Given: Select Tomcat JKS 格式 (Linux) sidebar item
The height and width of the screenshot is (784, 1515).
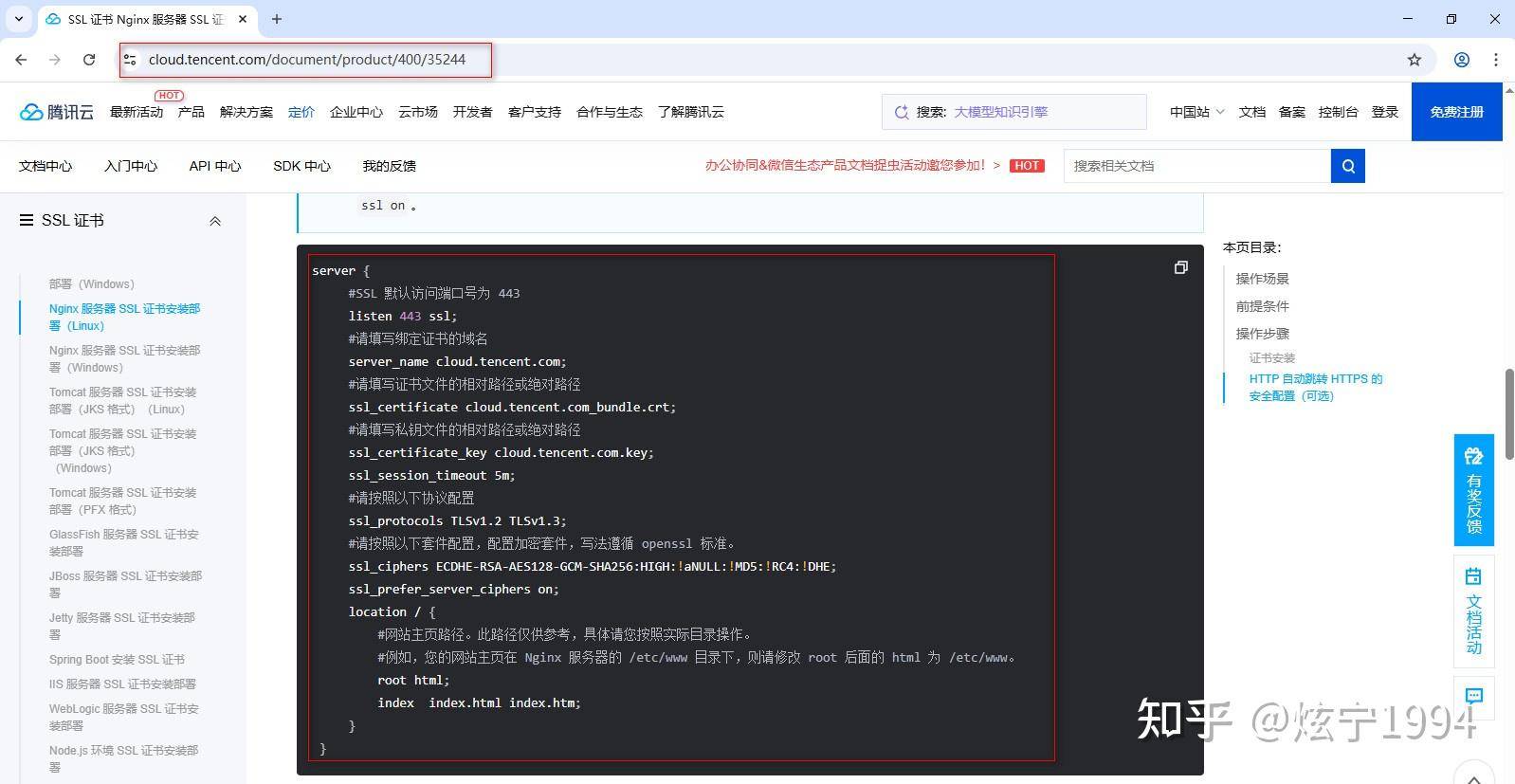Looking at the screenshot, I should tap(122, 400).
